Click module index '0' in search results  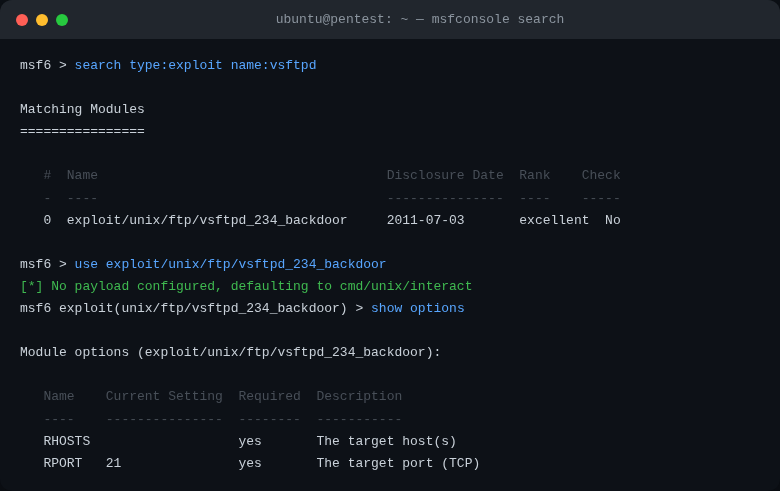point(47,220)
